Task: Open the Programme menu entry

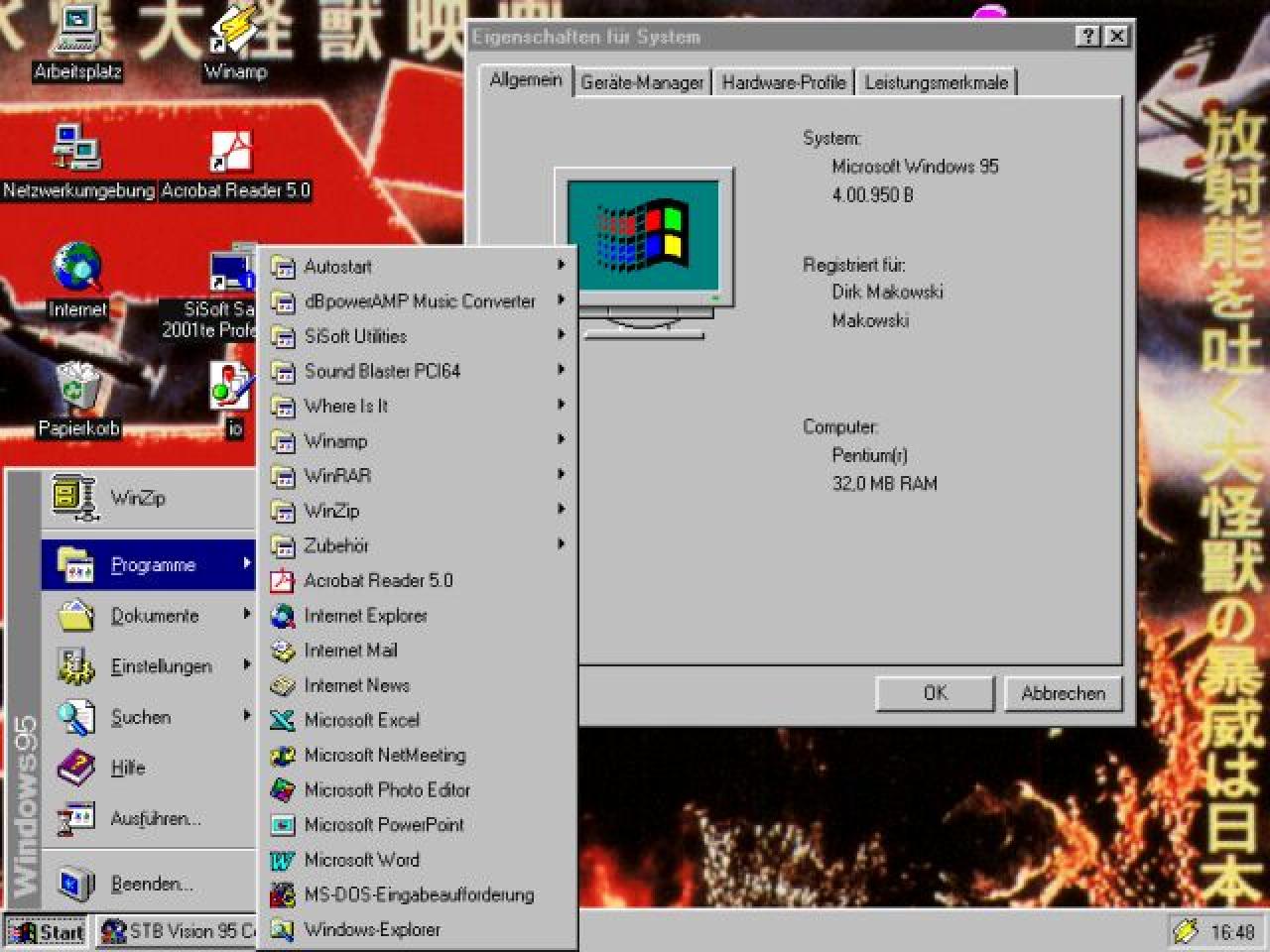Action: pyautogui.click(x=149, y=564)
